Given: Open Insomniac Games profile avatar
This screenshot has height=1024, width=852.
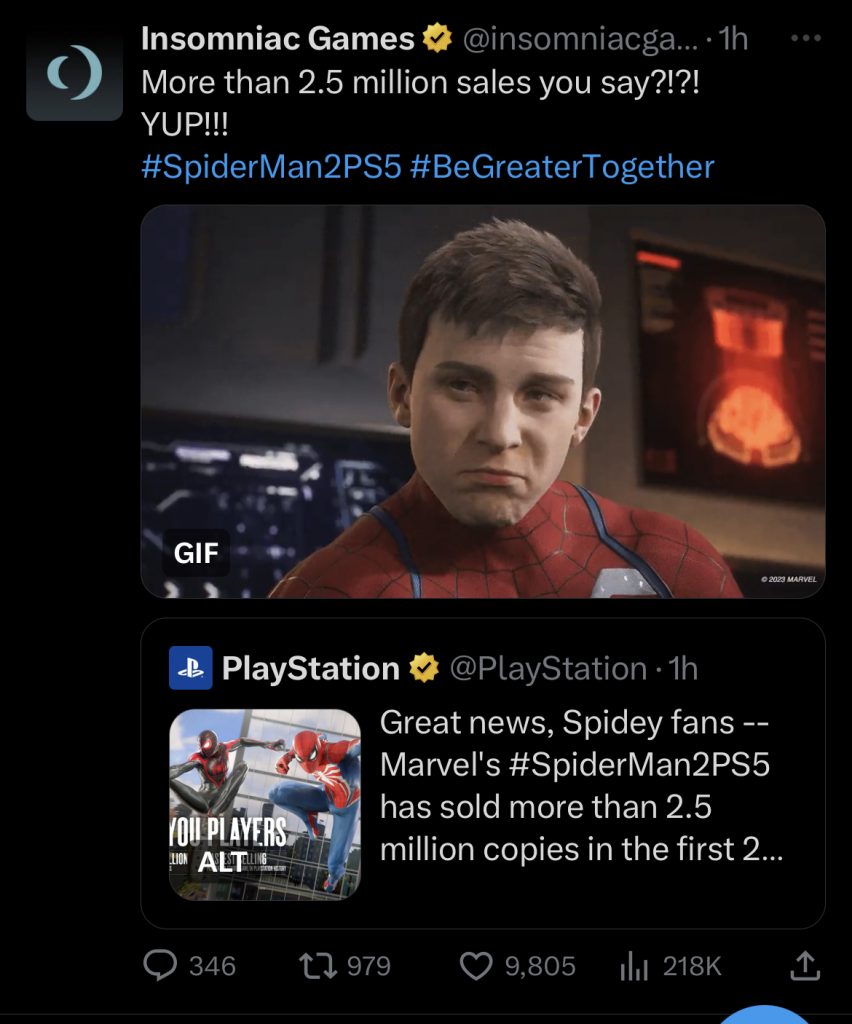Looking at the screenshot, I should (x=74, y=73).
